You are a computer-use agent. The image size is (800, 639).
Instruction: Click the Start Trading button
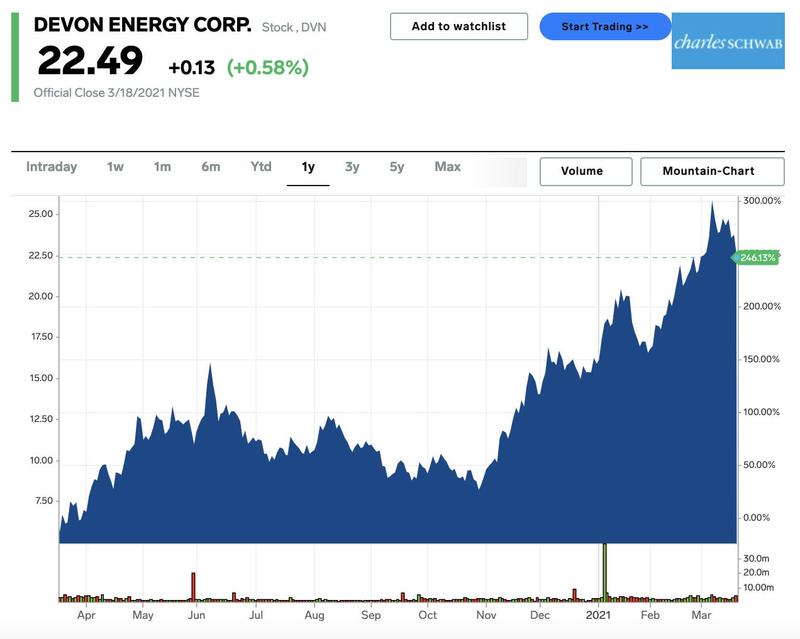tap(605, 27)
